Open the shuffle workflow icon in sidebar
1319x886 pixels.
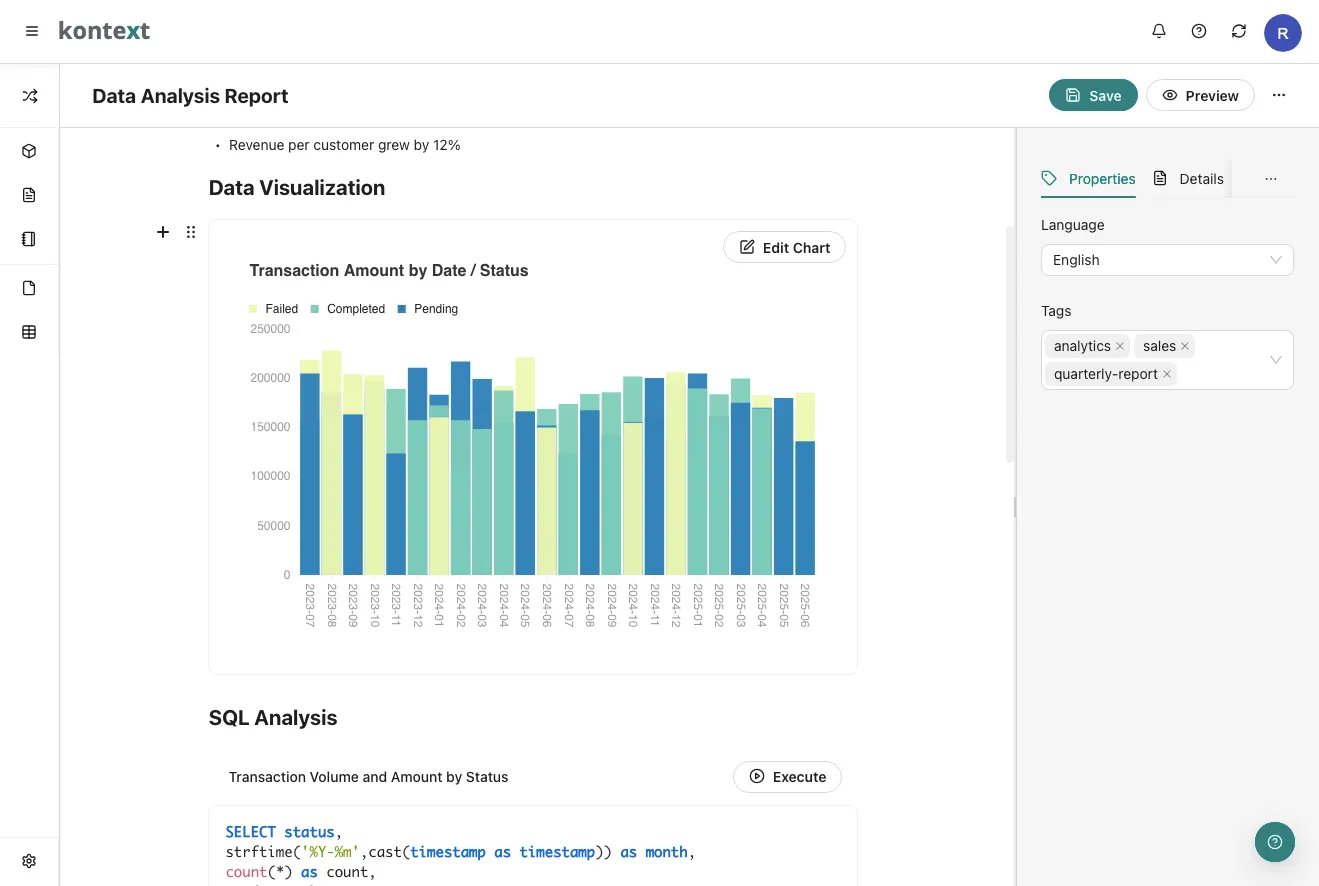pos(29,96)
